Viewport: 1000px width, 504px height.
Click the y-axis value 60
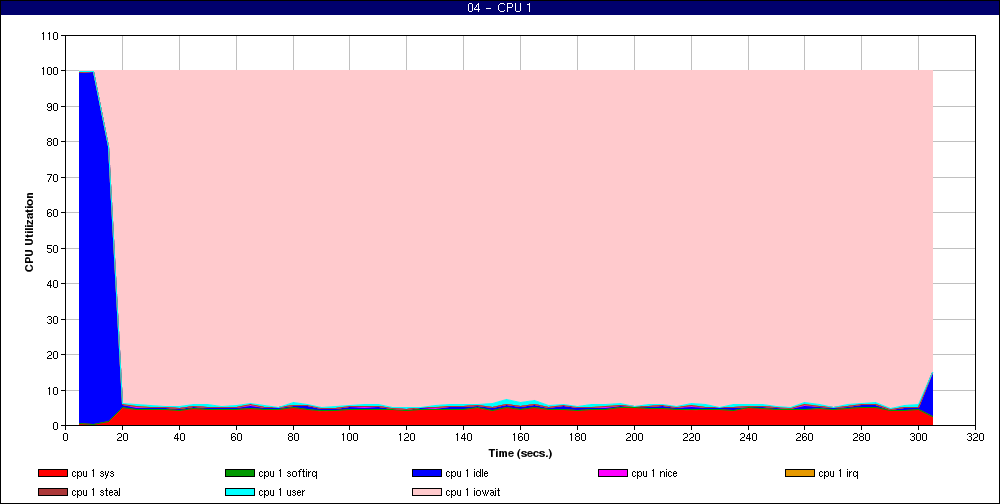[x=54, y=213]
